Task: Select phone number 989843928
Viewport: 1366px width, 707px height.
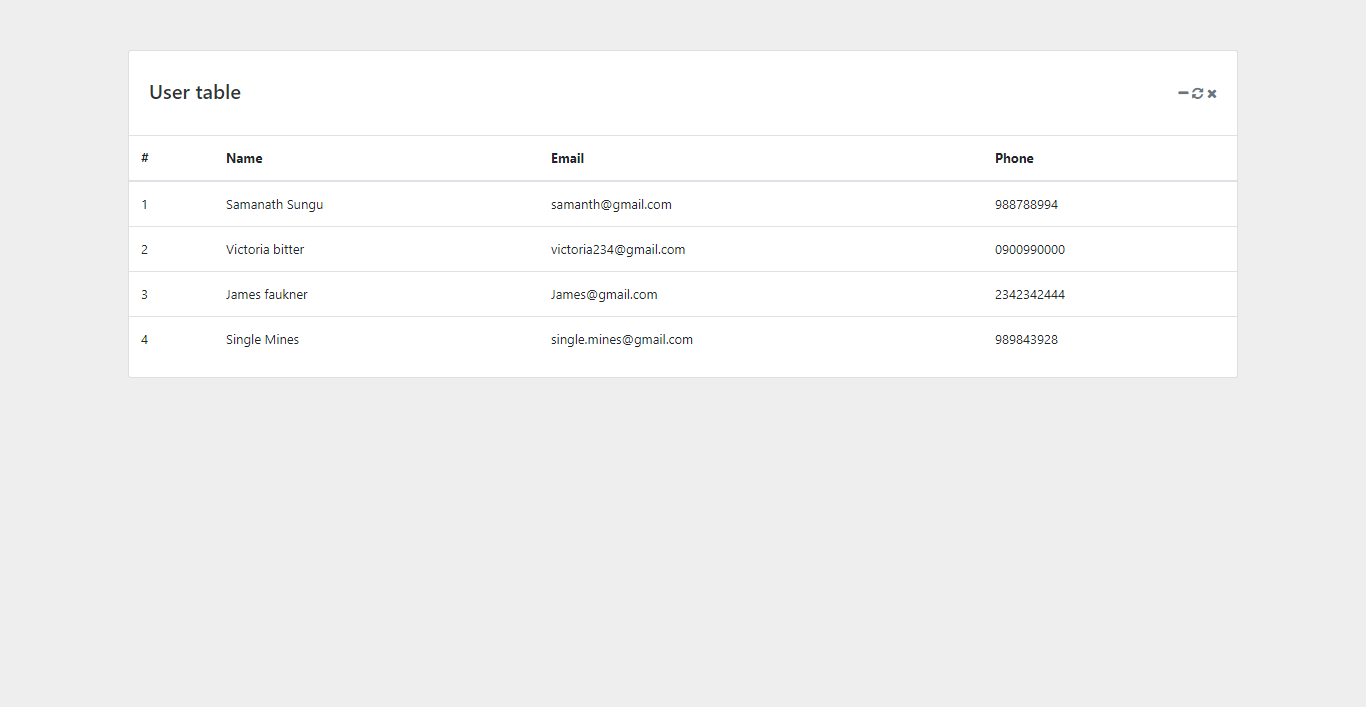Action: [1026, 339]
